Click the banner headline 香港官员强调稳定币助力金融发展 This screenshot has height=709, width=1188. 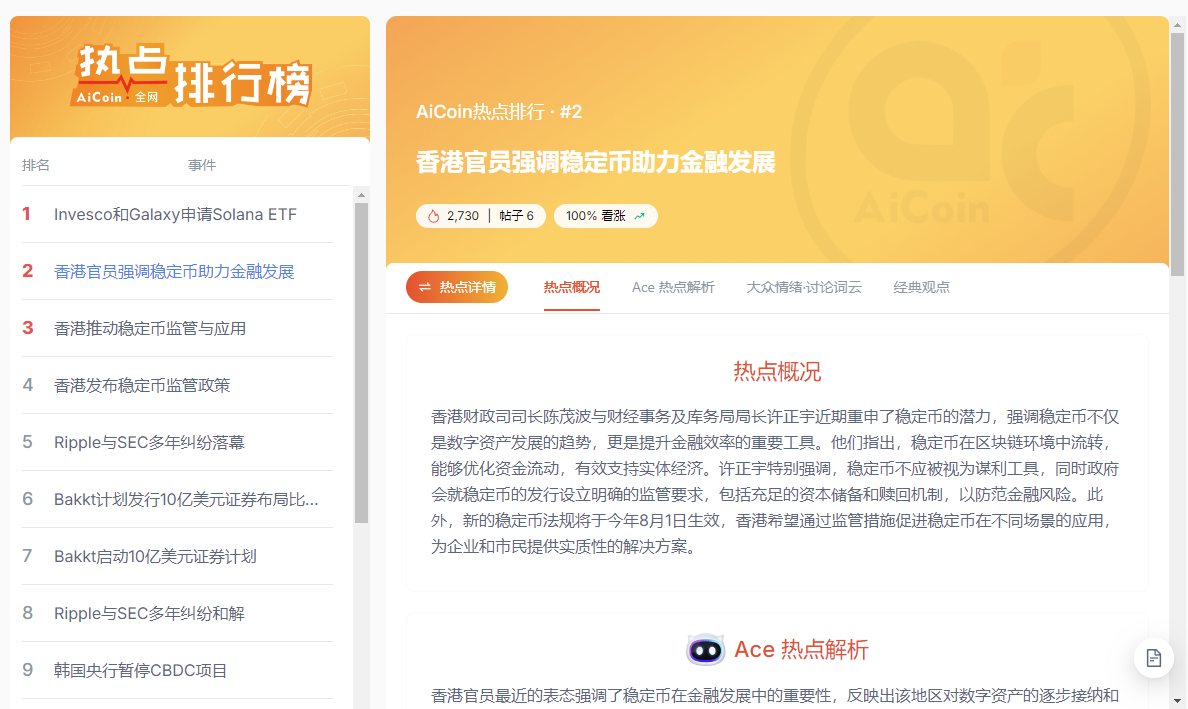tap(596, 162)
